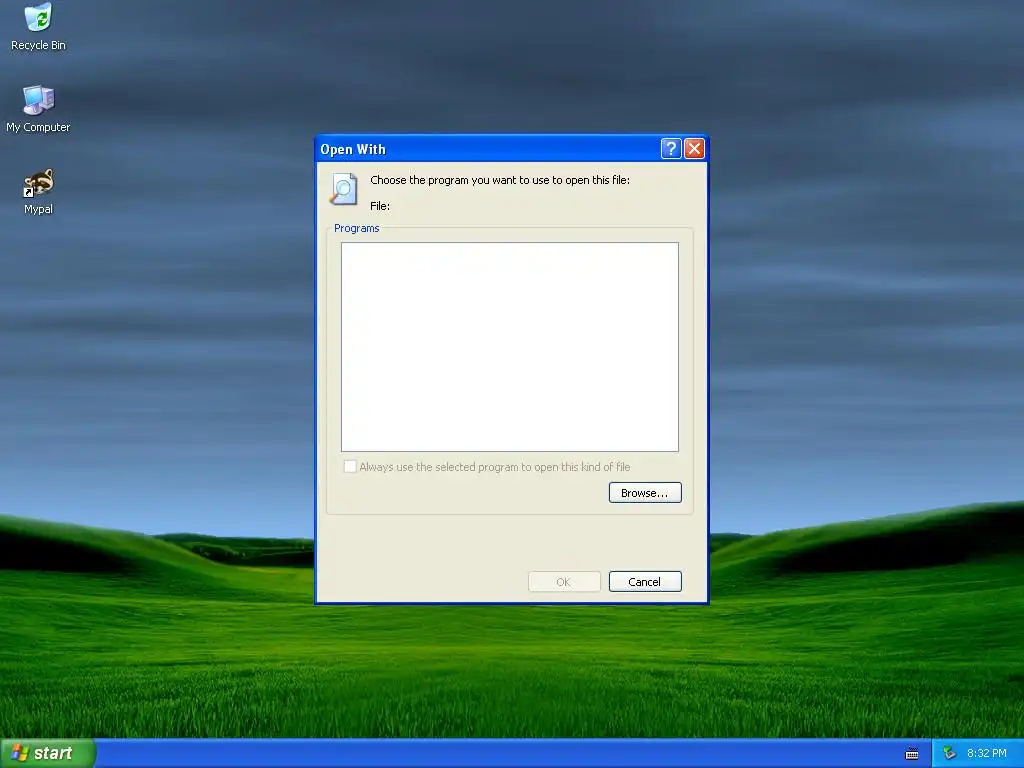This screenshot has height=768, width=1024.
Task: Select the My Computer desktop icon
Action: (38, 109)
